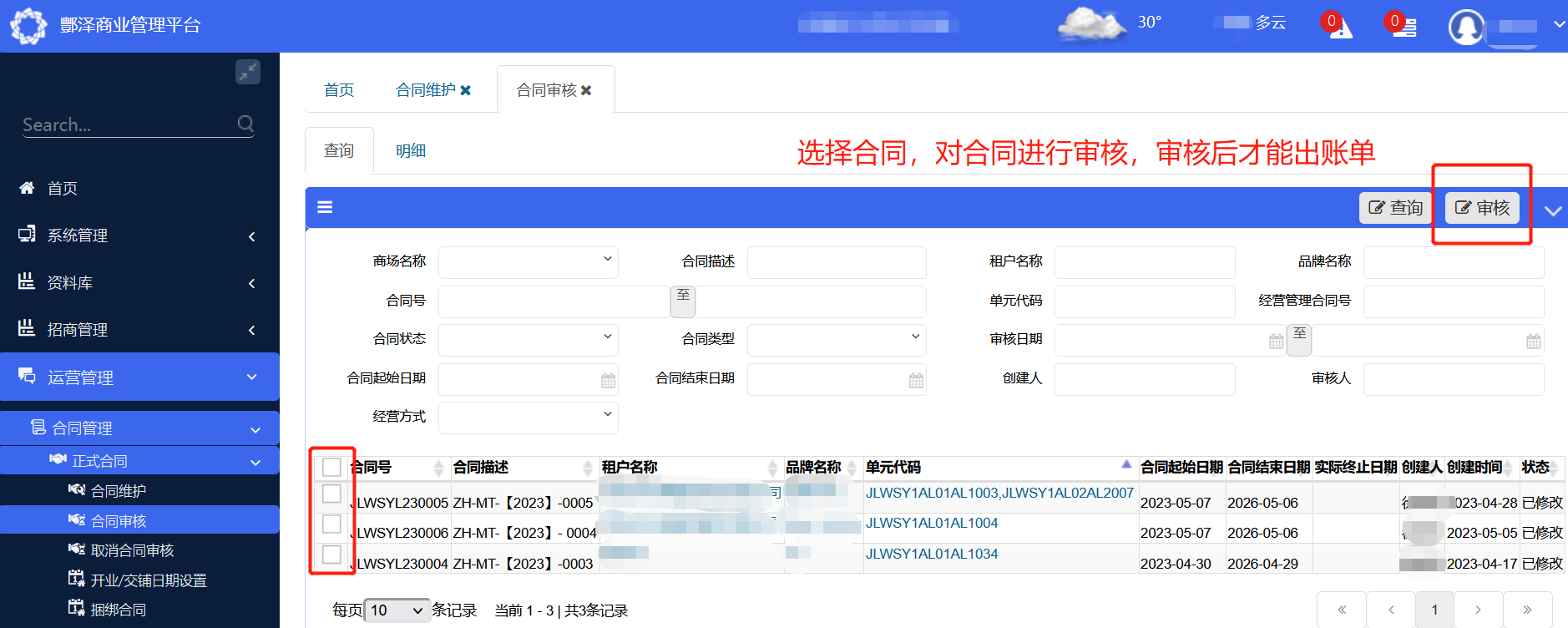Click the user avatar icon
The image size is (1568, 628).
[1466, 27]
